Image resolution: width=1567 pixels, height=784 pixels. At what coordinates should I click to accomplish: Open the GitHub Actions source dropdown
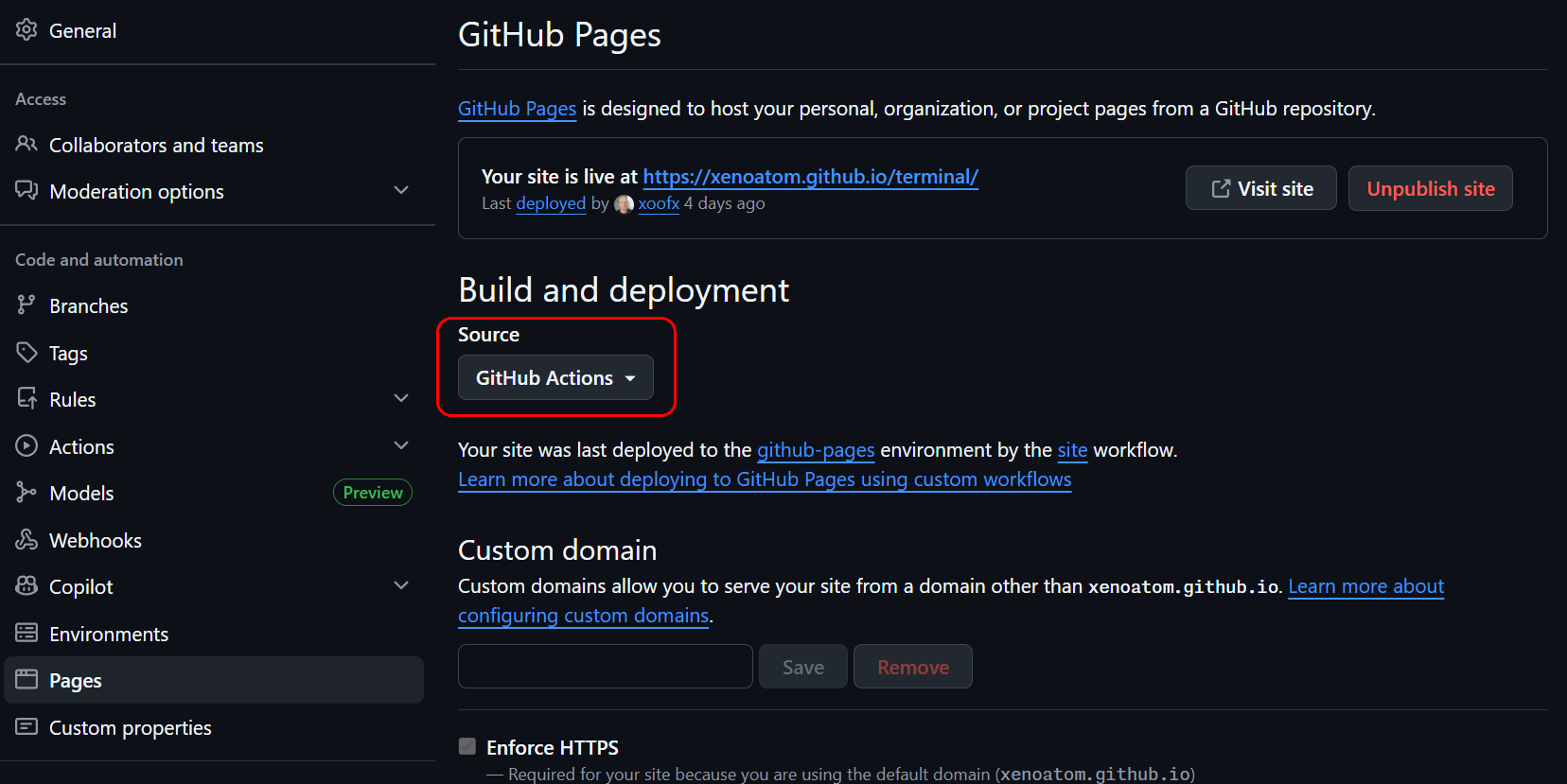[x=555, y=377]
